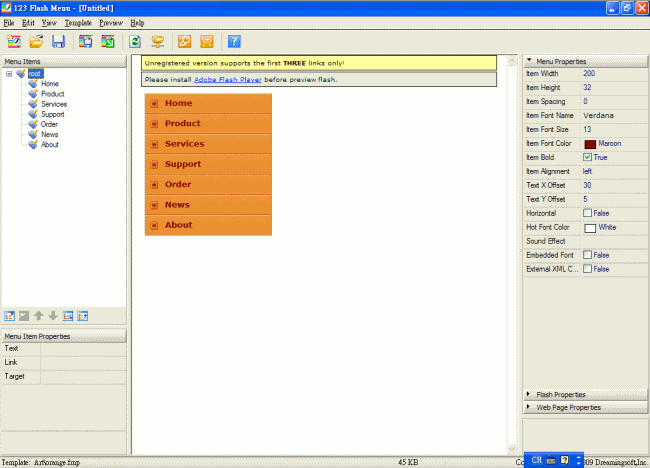Click the Maroon Item Font Color swatch
Screen dimensions: 650x468
(x=590, y=143)
